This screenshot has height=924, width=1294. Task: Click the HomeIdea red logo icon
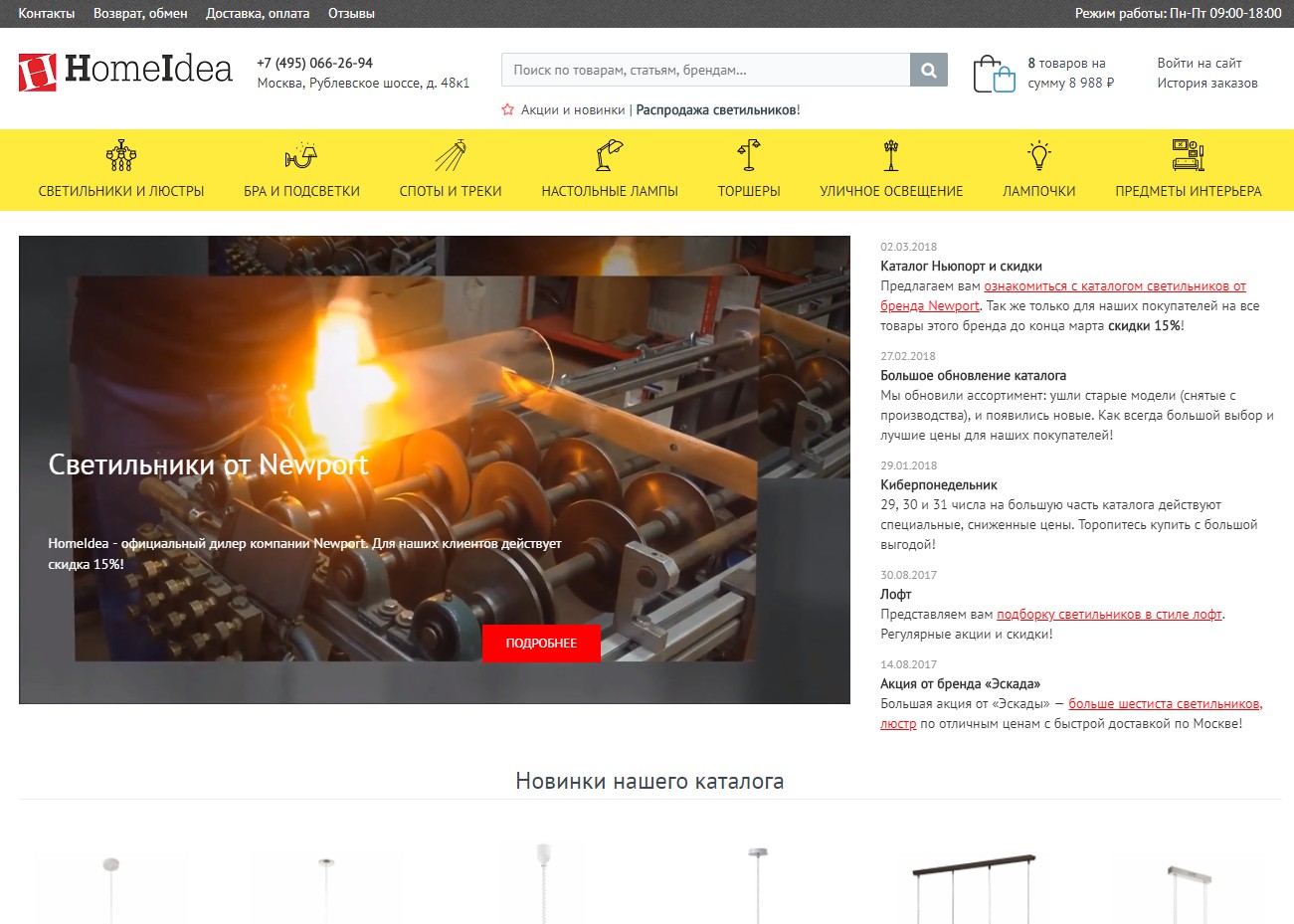[x=37, y=73]
